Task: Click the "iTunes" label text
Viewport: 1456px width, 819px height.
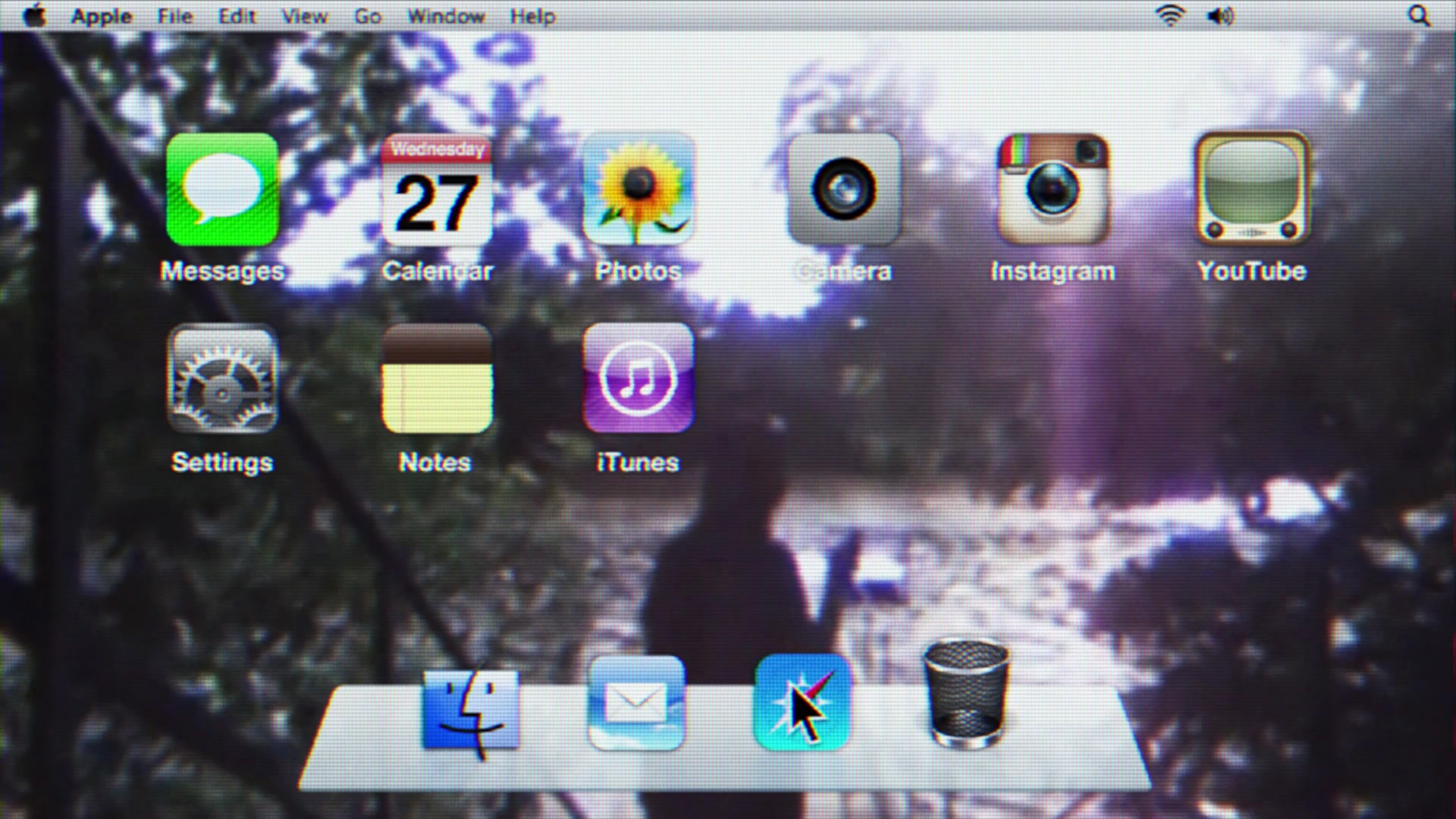Action: click(x=638, y=463)
